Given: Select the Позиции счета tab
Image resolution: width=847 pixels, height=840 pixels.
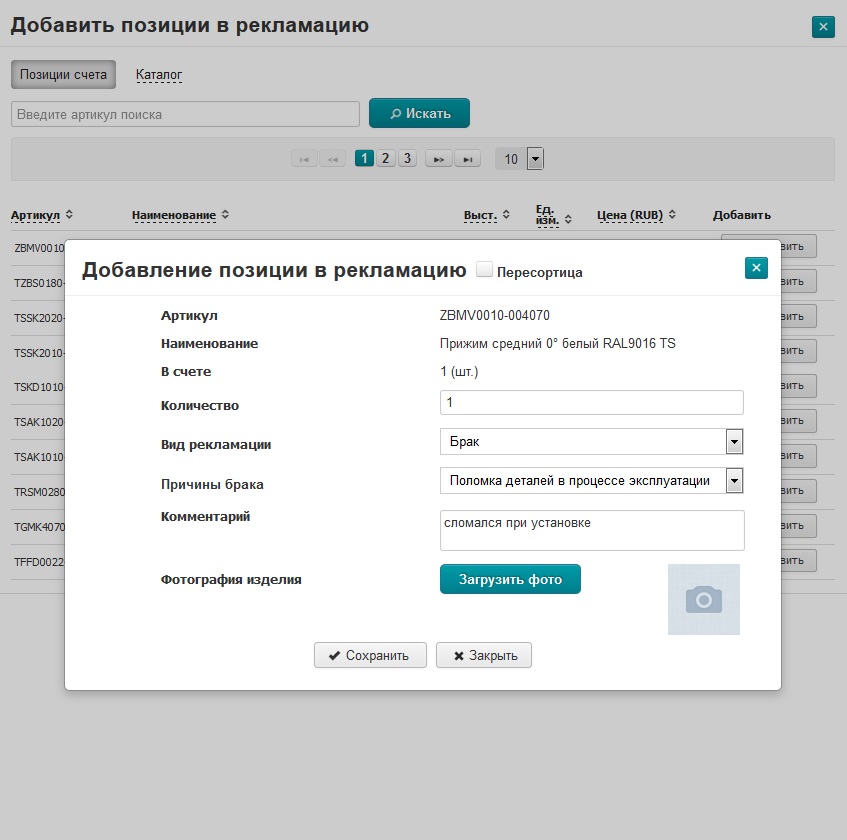Looking at the screenshot, I should [63, 75].
